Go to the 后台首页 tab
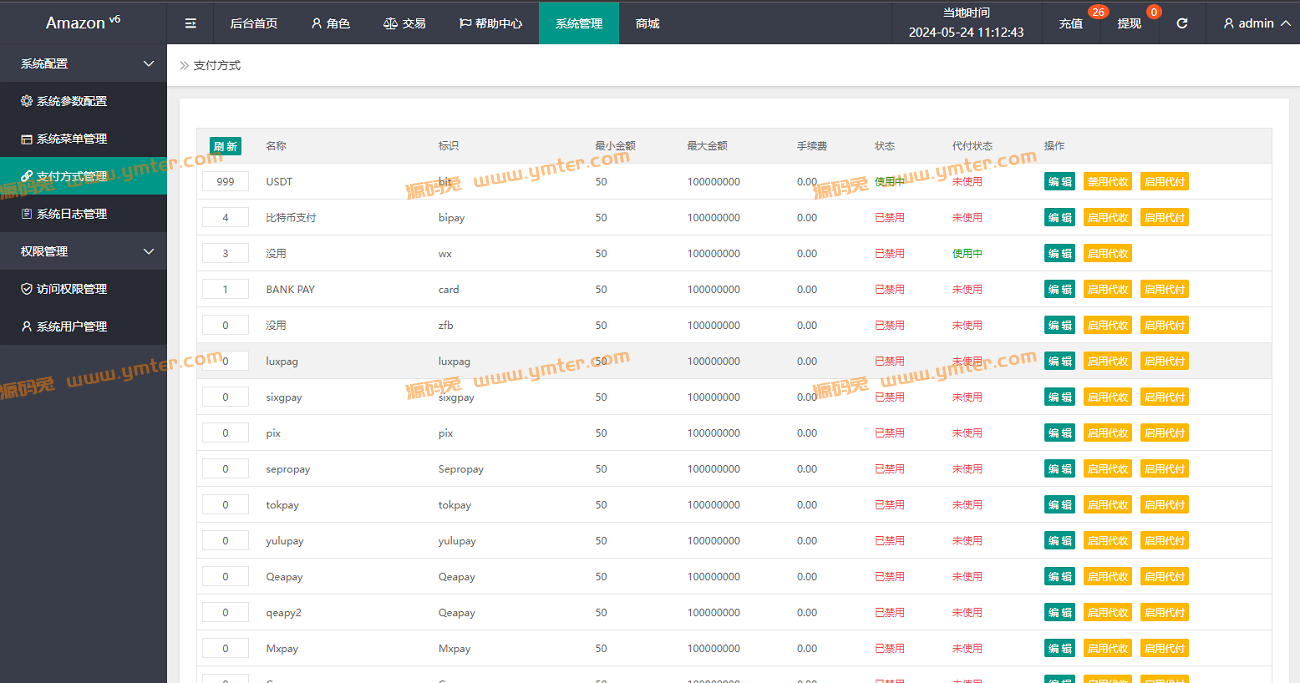 (253, 23)
